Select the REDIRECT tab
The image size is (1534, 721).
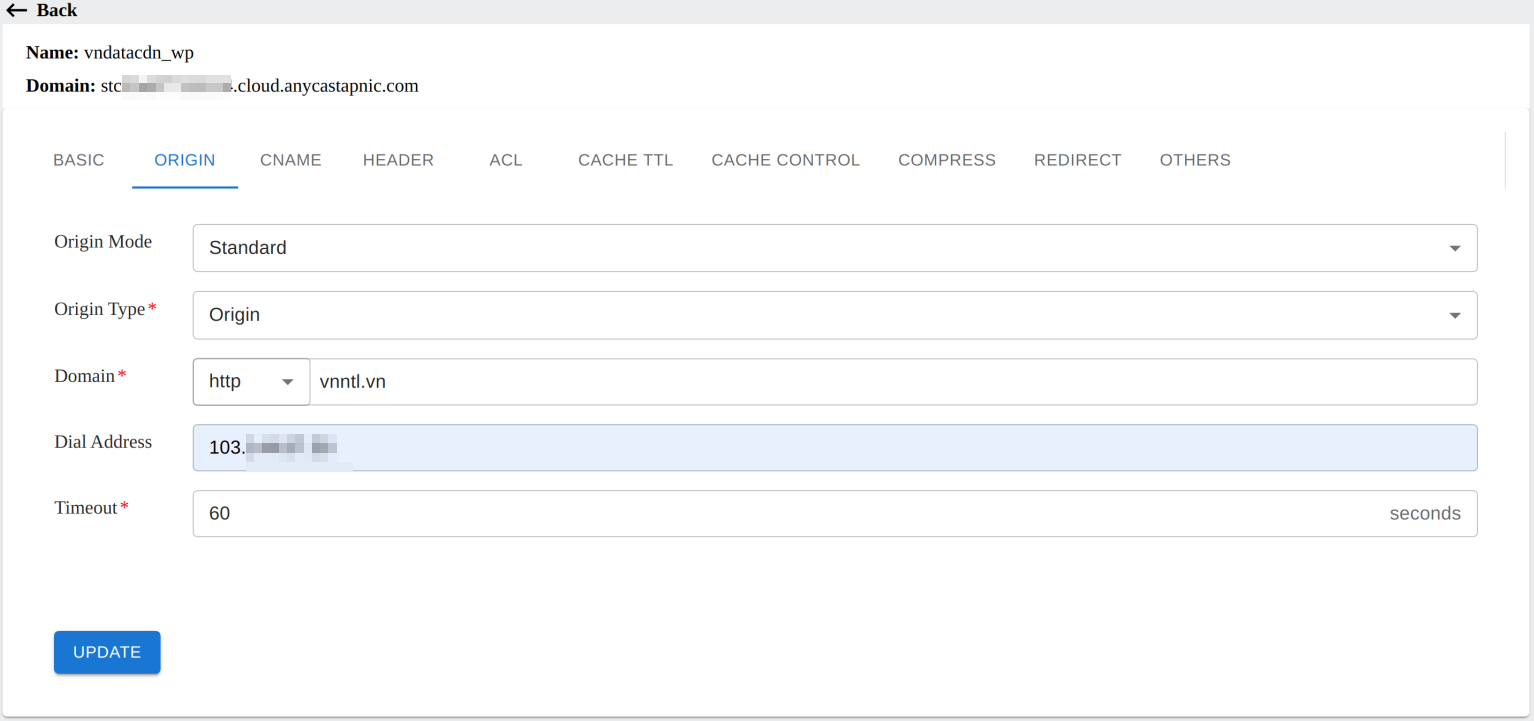click(1077, 160)
